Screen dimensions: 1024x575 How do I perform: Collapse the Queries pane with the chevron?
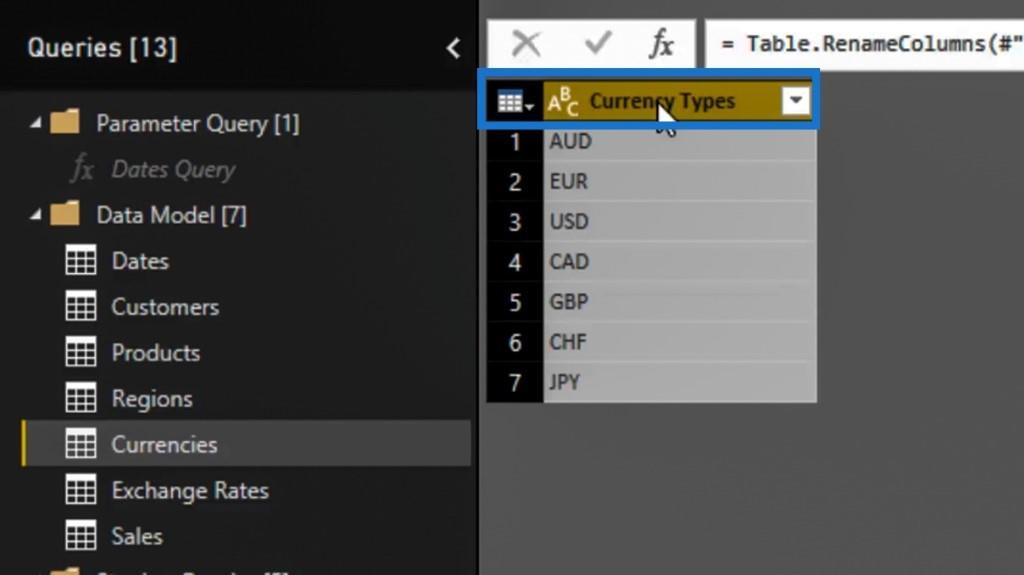pos(453,48)
